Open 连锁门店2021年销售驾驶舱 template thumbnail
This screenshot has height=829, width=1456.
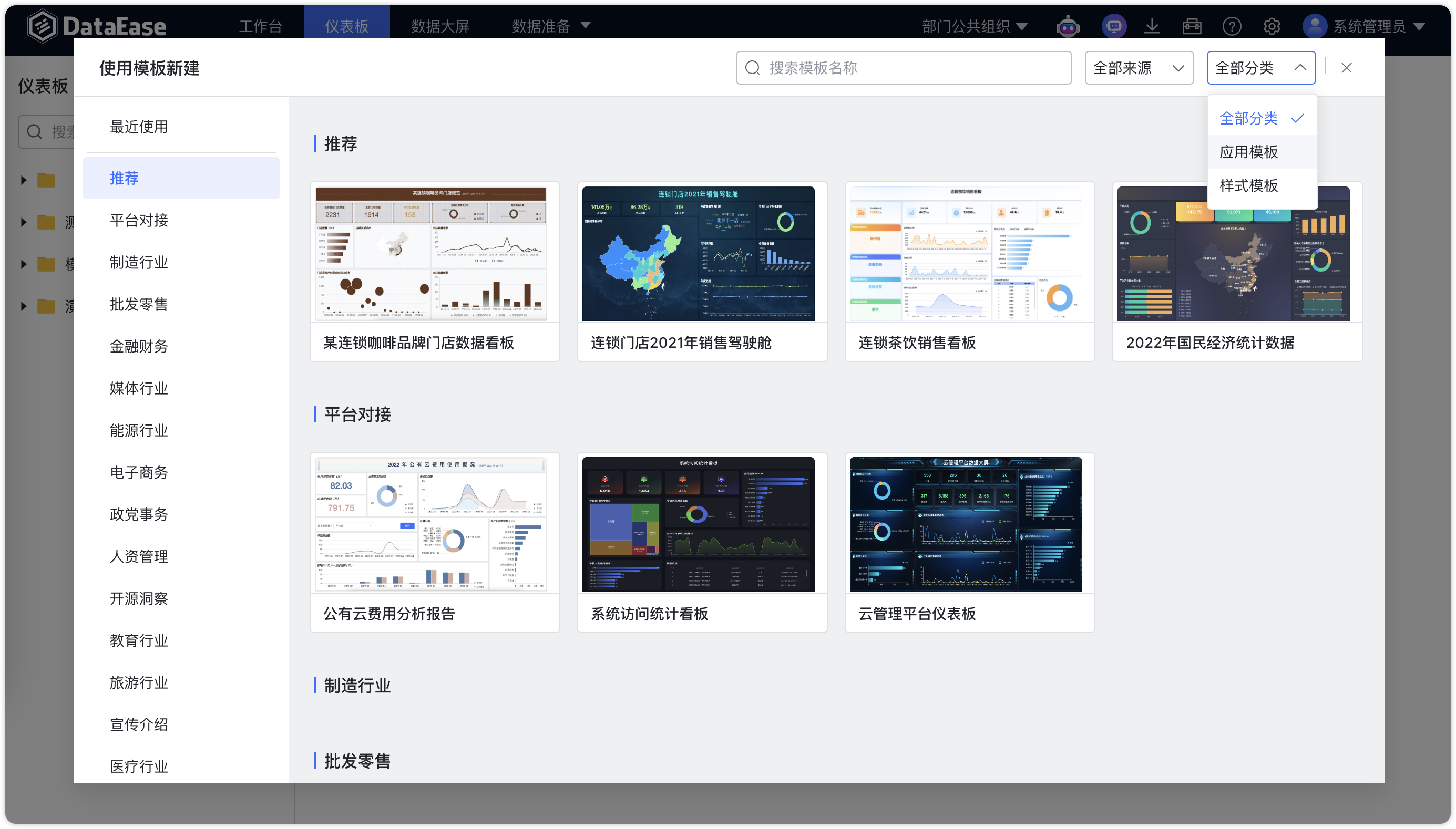[699, 253]
